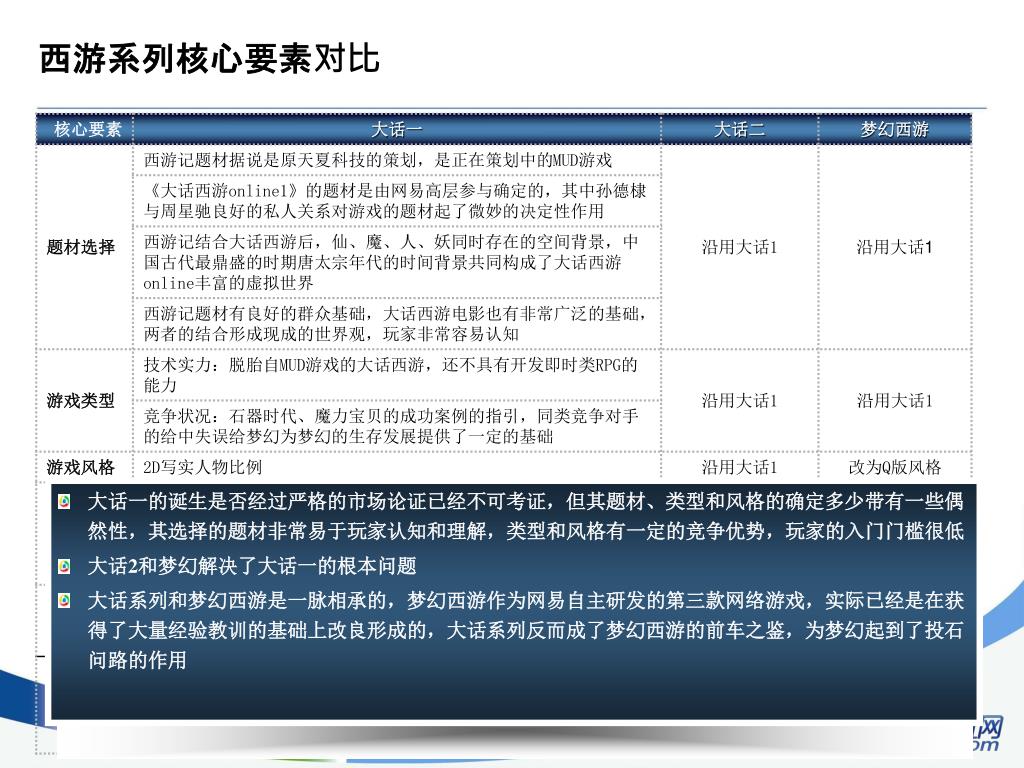Select the 核心要素 column header
Image resolution: width=1024 pixels, height=768 pixels.
click(x=86, y=129)
